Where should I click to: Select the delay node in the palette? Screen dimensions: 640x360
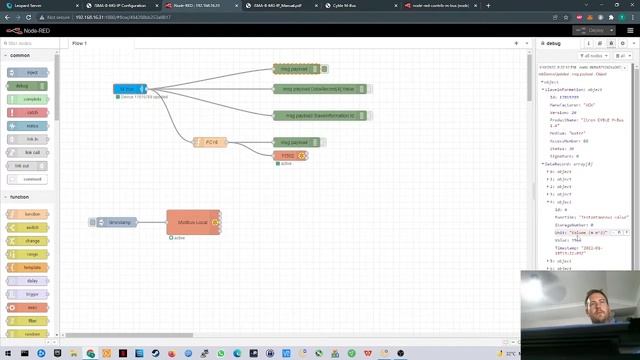point(27,281)
